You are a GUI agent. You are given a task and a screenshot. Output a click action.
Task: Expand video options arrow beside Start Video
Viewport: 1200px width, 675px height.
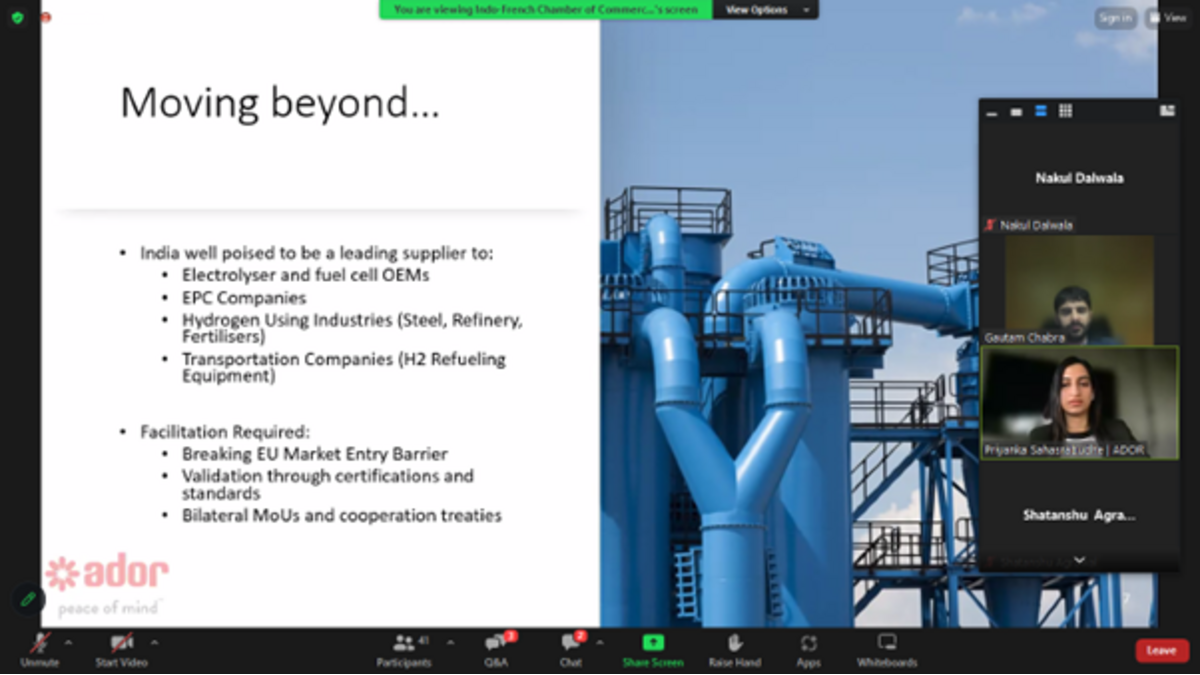click(154, 642)
